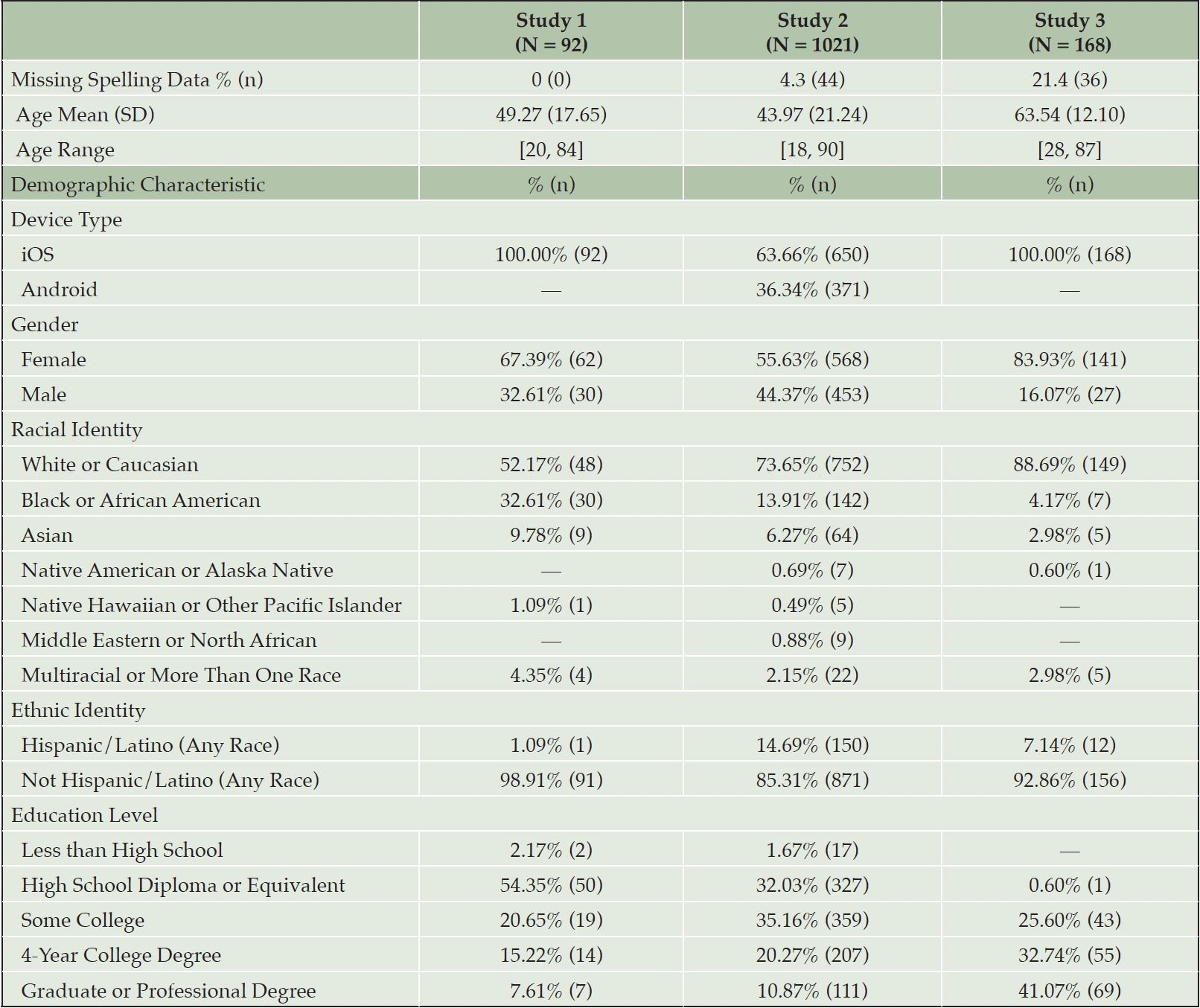Click the value 14.69% (150)

812,745
